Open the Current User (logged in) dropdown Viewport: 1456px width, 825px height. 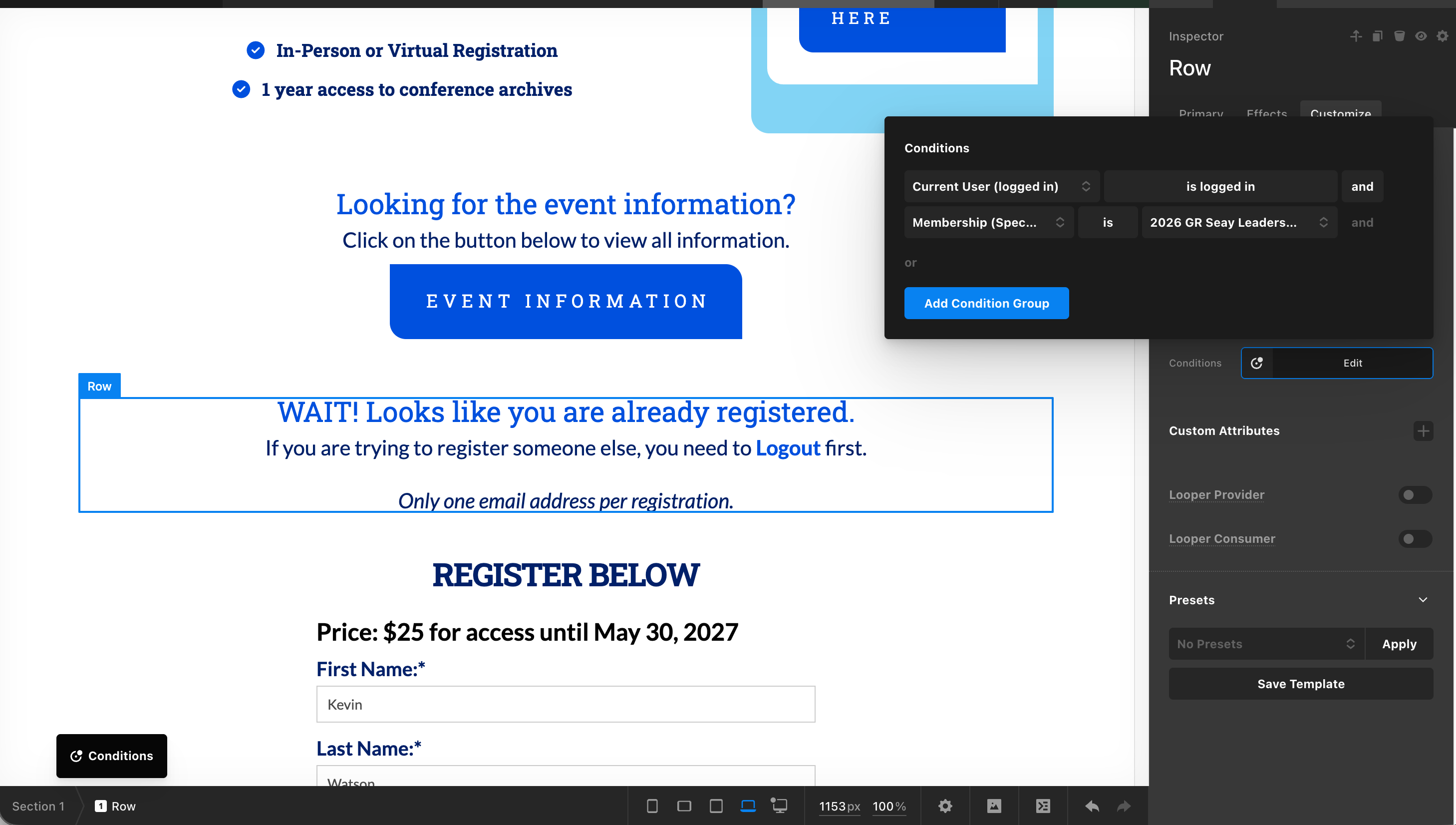(x=1001, y=186)
